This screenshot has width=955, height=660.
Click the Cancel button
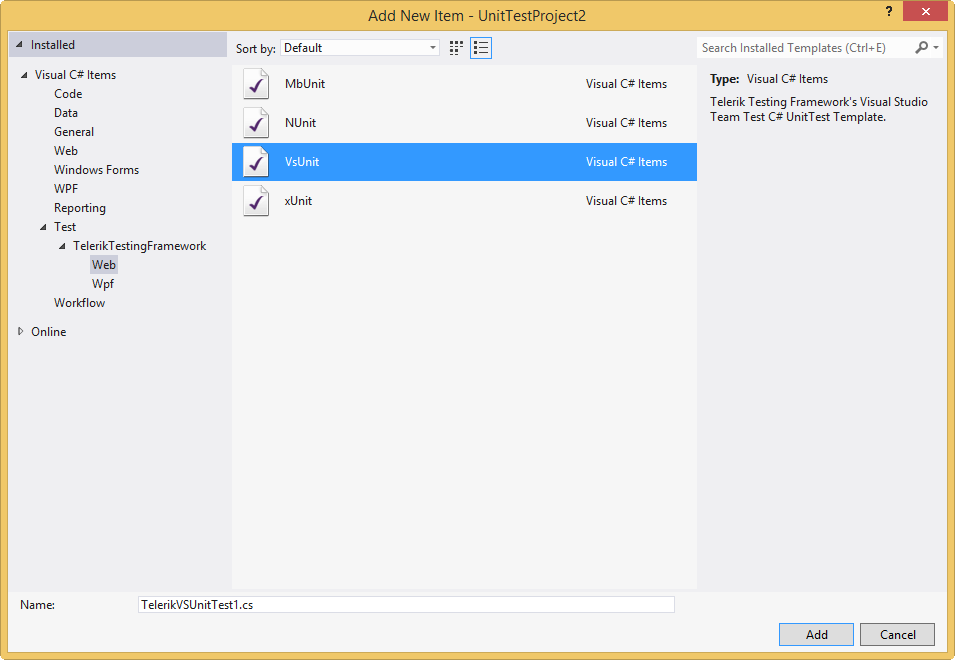pos(897,634)
